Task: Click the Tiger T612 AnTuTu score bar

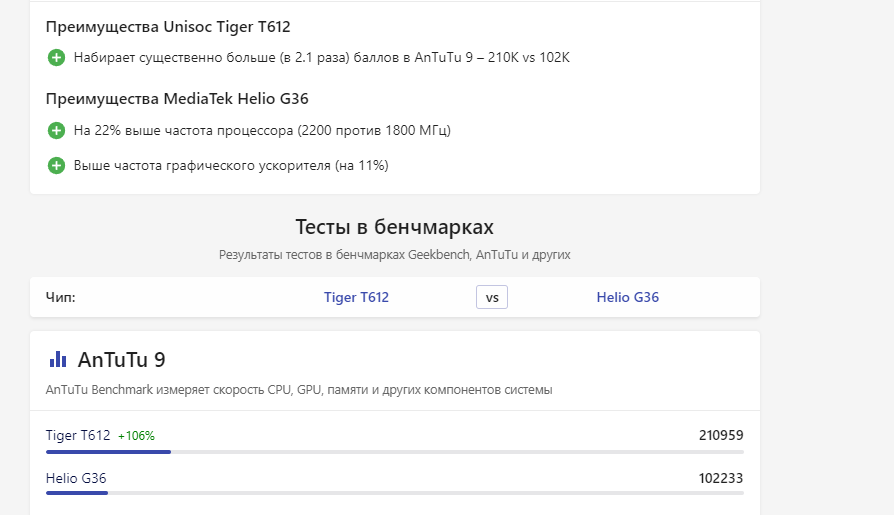Action: 108,452
